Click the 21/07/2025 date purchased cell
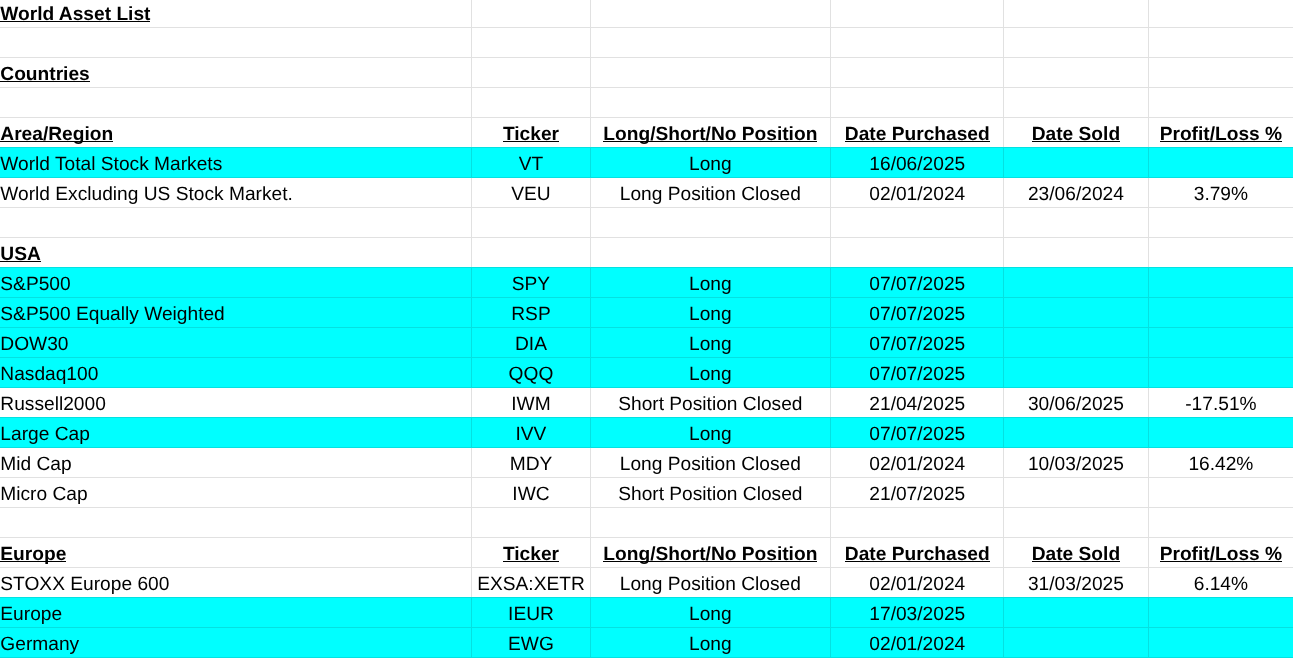 coord(916,494)
